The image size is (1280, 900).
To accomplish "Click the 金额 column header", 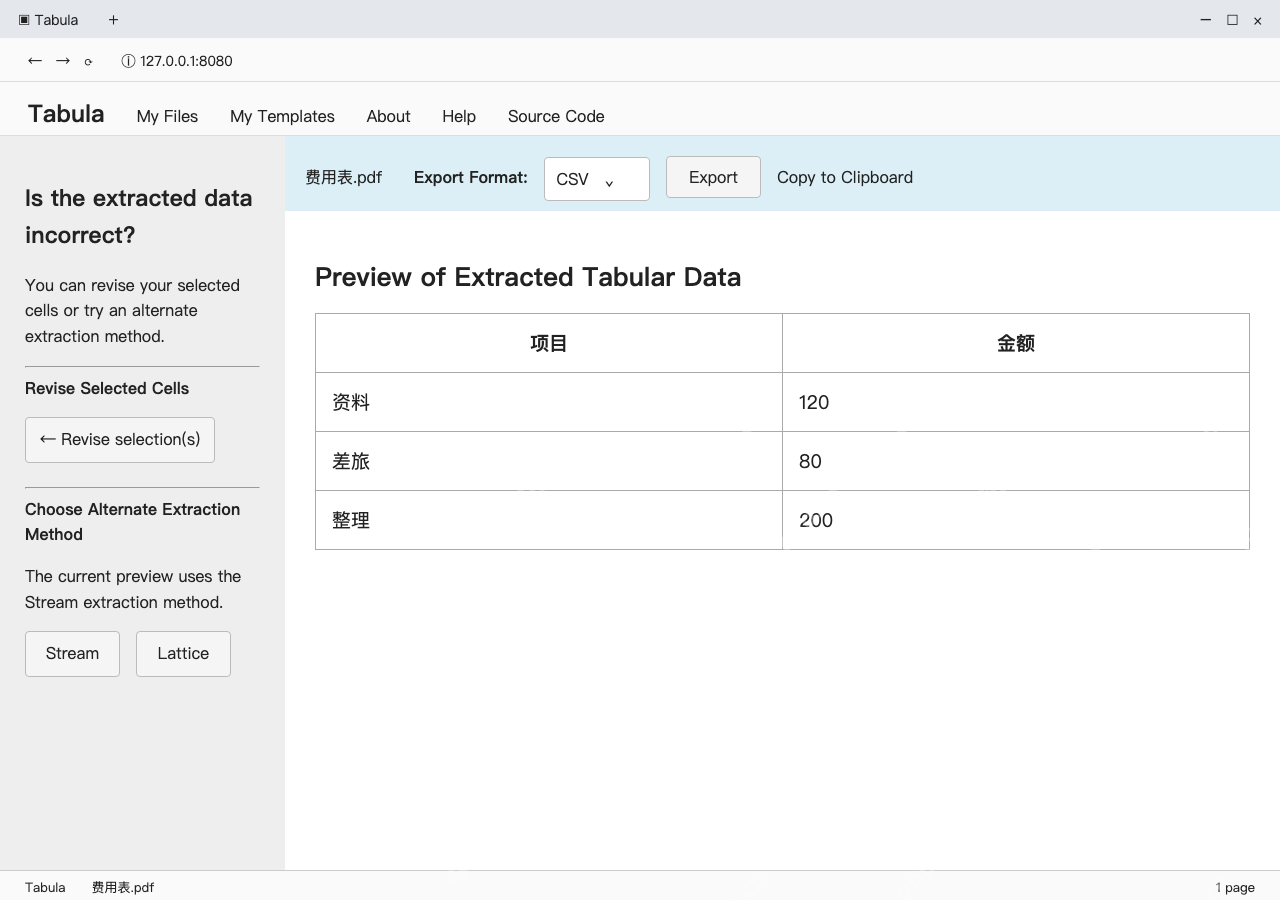I will coord(1016,343).
